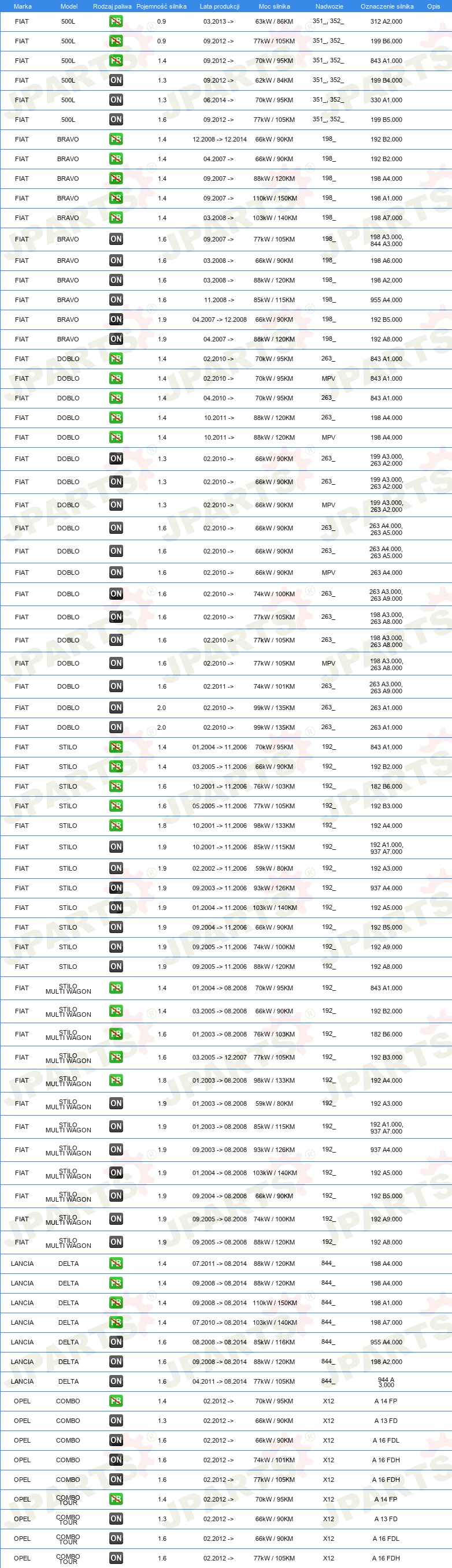This screenshot has width=452, height=1568.
Task: Click the ON diesel icon for 199 B4.000
Action: 116,80
